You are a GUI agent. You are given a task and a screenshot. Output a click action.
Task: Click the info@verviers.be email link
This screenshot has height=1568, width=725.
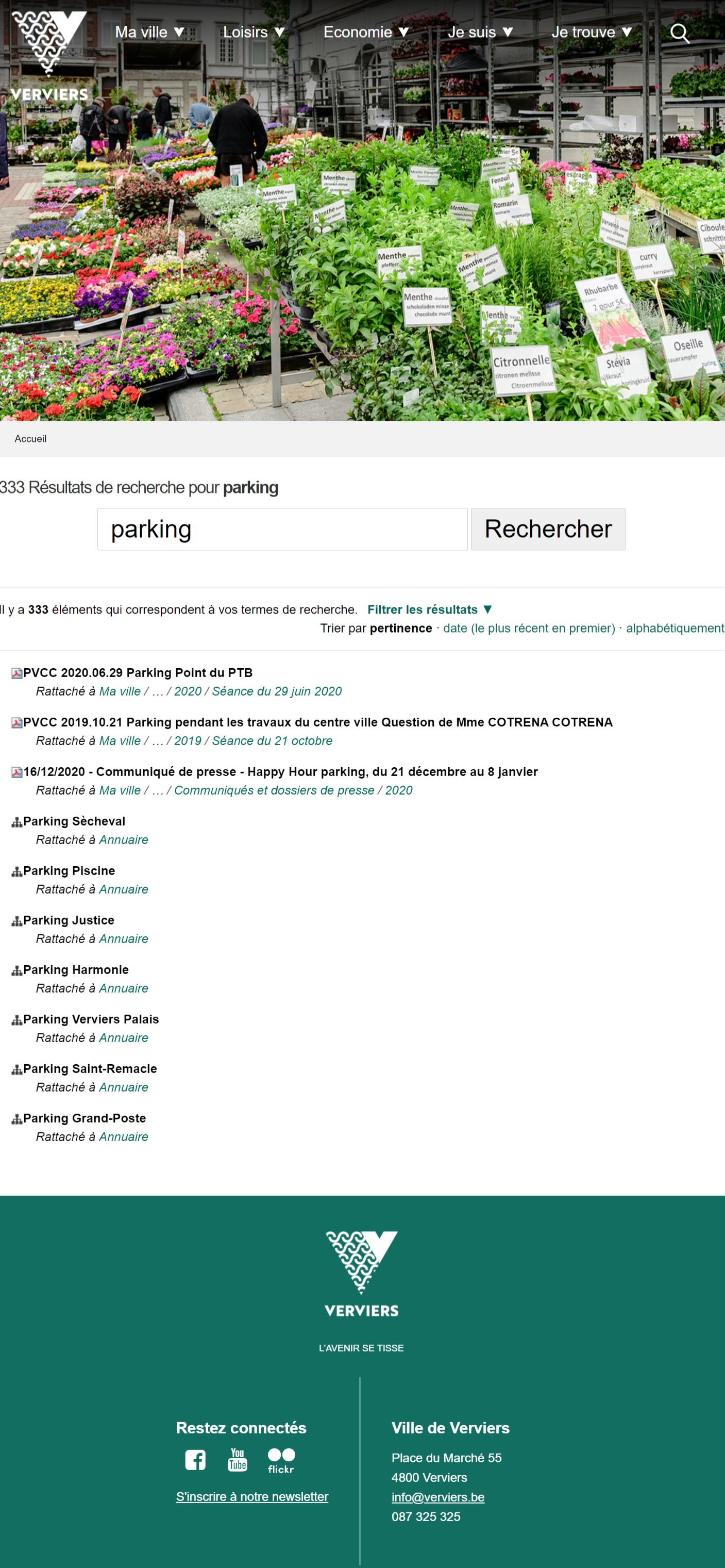(x=438, y=1497)
